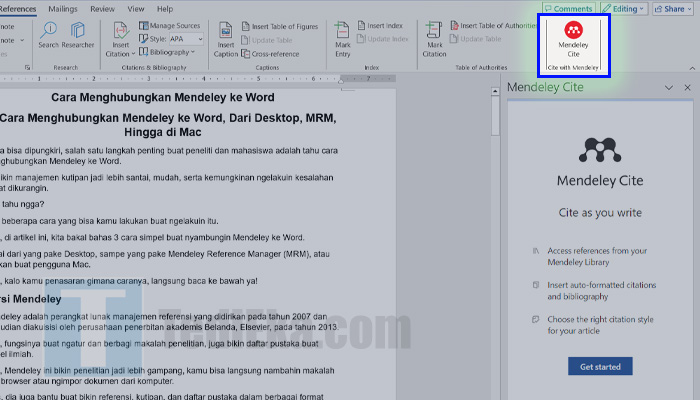Click 'Insert auto-formatted citations and bibliography' text
The height and width of the screenshot is (400, 700).
click(x=602, y=291)
